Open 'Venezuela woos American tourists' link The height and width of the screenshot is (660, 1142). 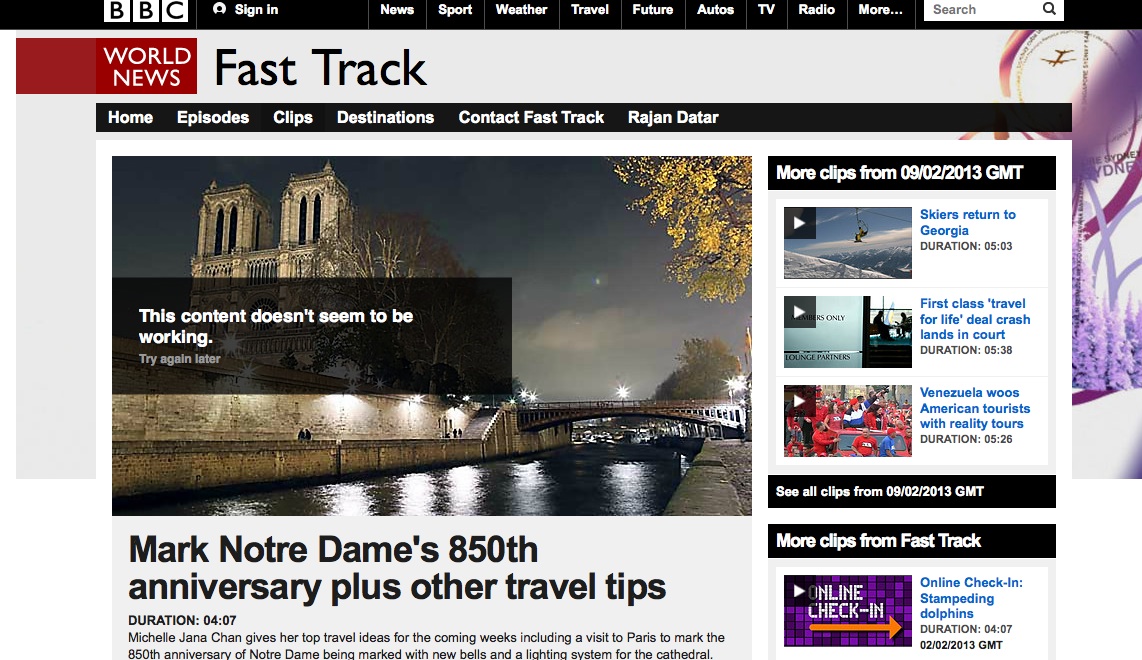pos(974,408)
